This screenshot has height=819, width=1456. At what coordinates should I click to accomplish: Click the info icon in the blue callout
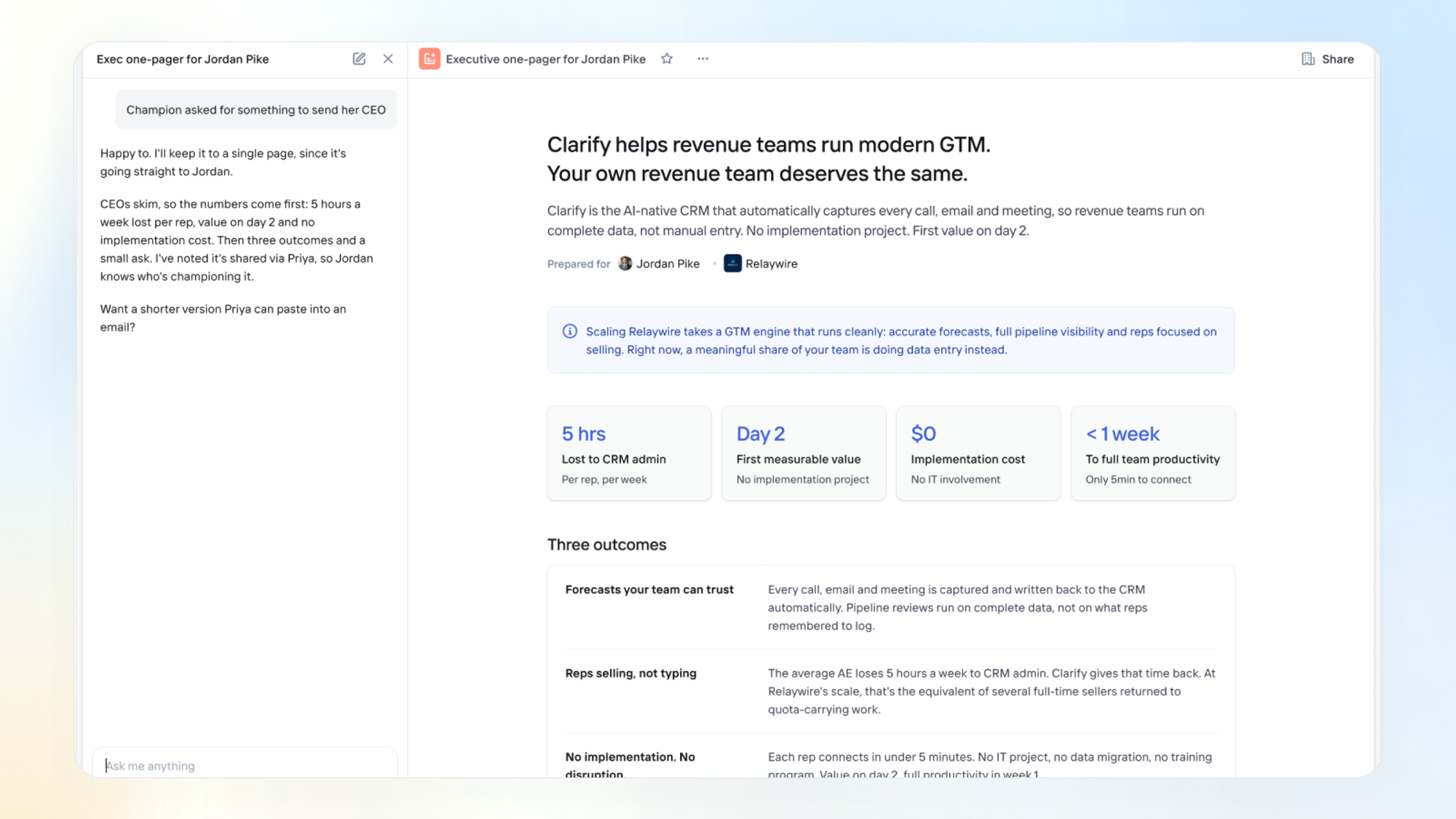570,331
